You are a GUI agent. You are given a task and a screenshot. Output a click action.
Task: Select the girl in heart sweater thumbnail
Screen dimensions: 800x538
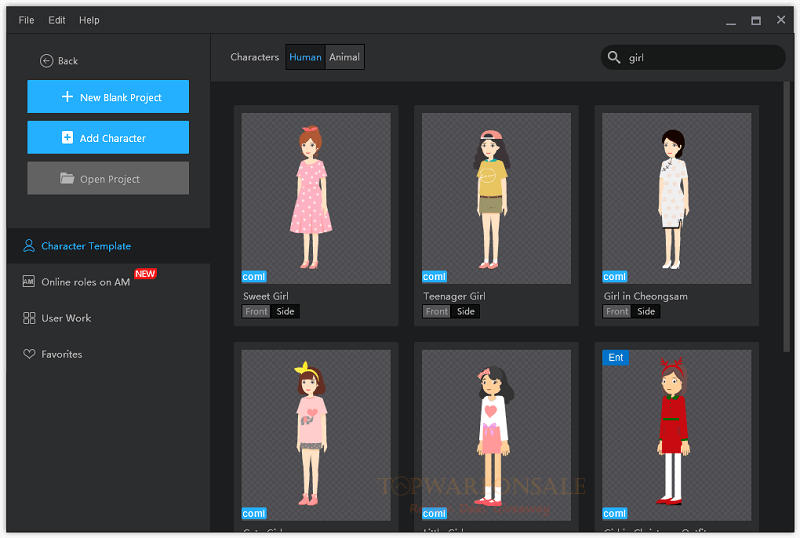point(496,435)
